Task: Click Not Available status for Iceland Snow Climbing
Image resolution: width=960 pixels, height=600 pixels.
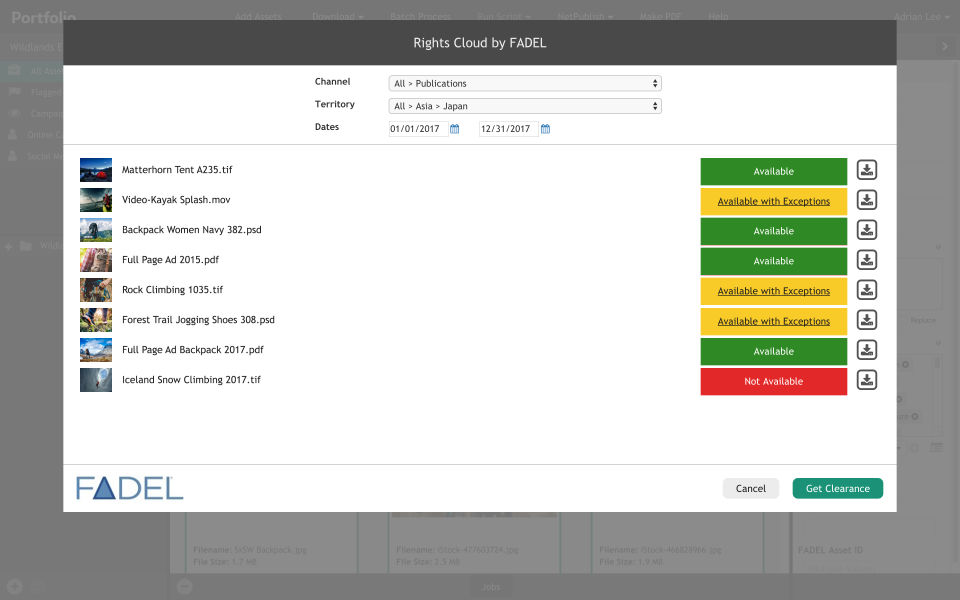Action: coord(773,381)
